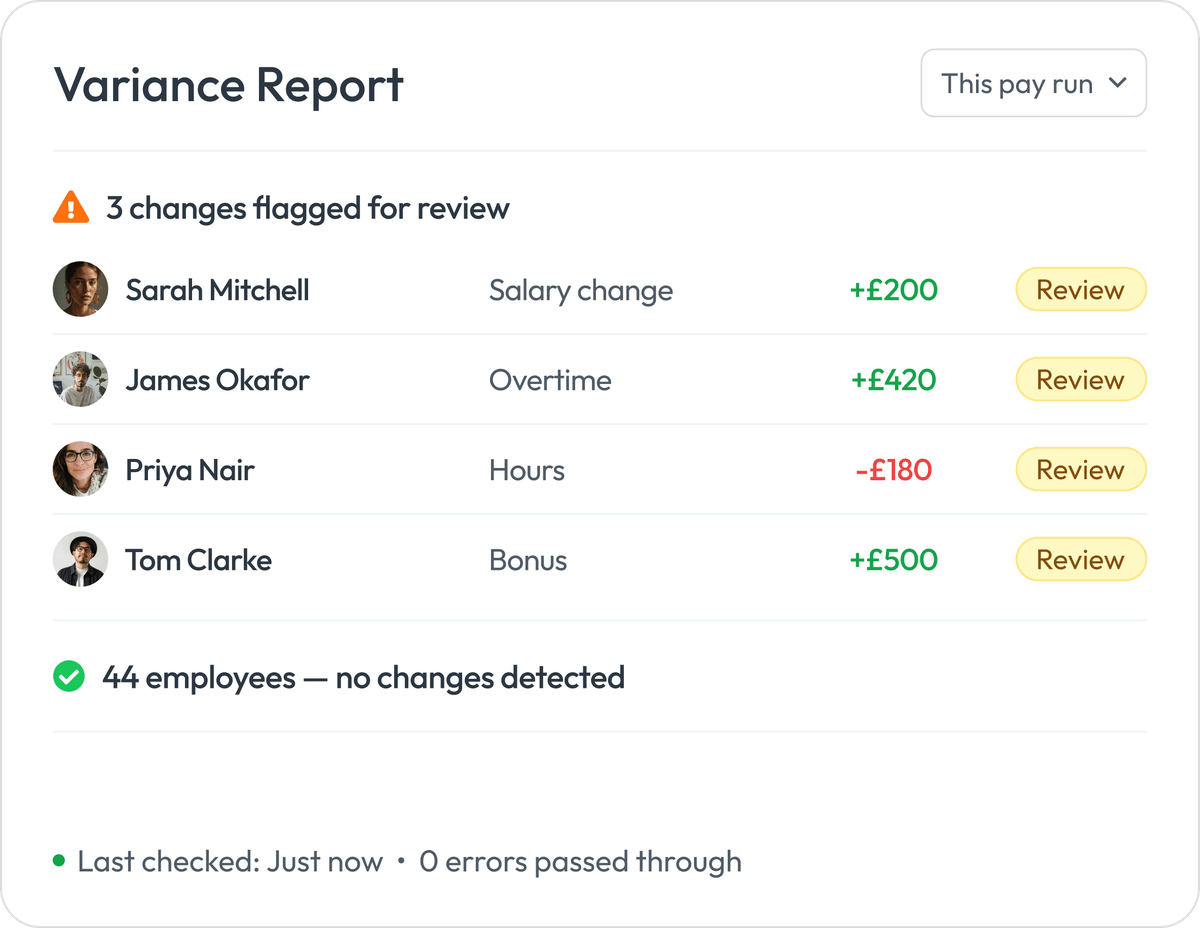Open the This pay run dropdown
This screenshot has height=928, width=1200.
pos(1034,84)
